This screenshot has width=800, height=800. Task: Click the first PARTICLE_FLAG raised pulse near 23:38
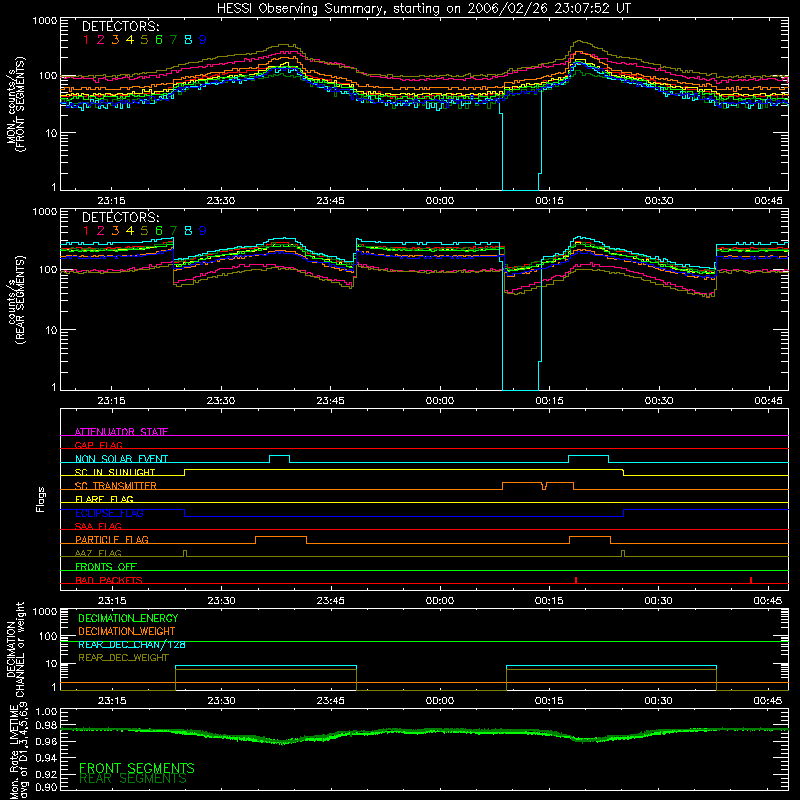[281, 539]
